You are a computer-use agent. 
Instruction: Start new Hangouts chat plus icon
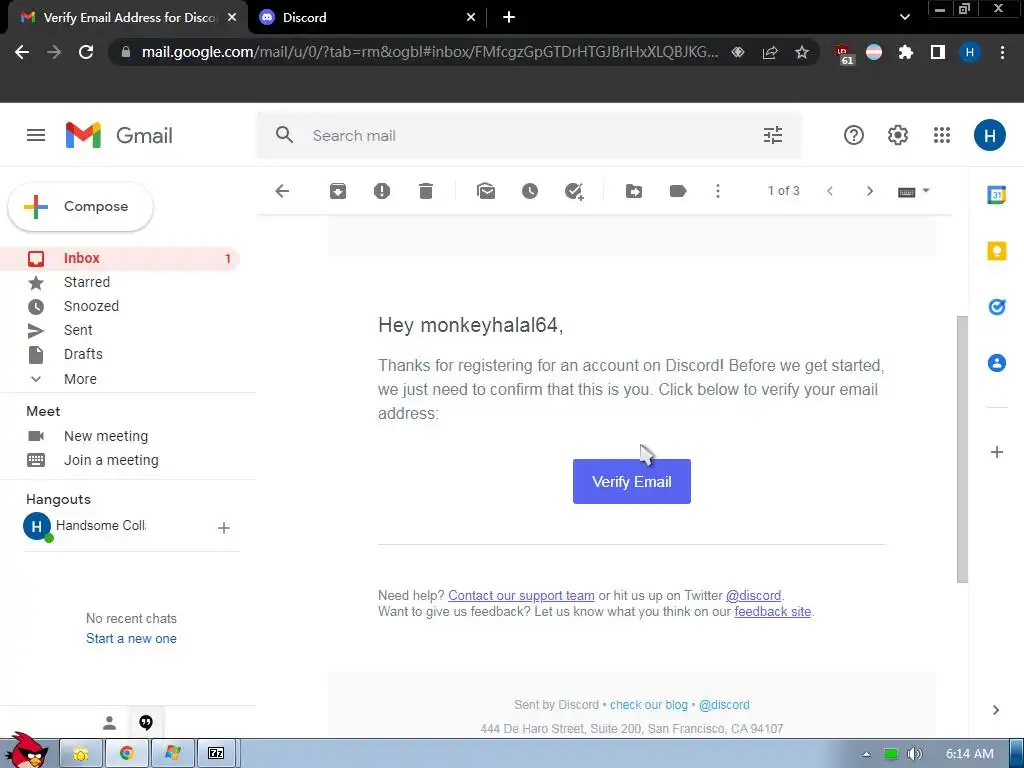pyautogui.click(x=223, y=528)
